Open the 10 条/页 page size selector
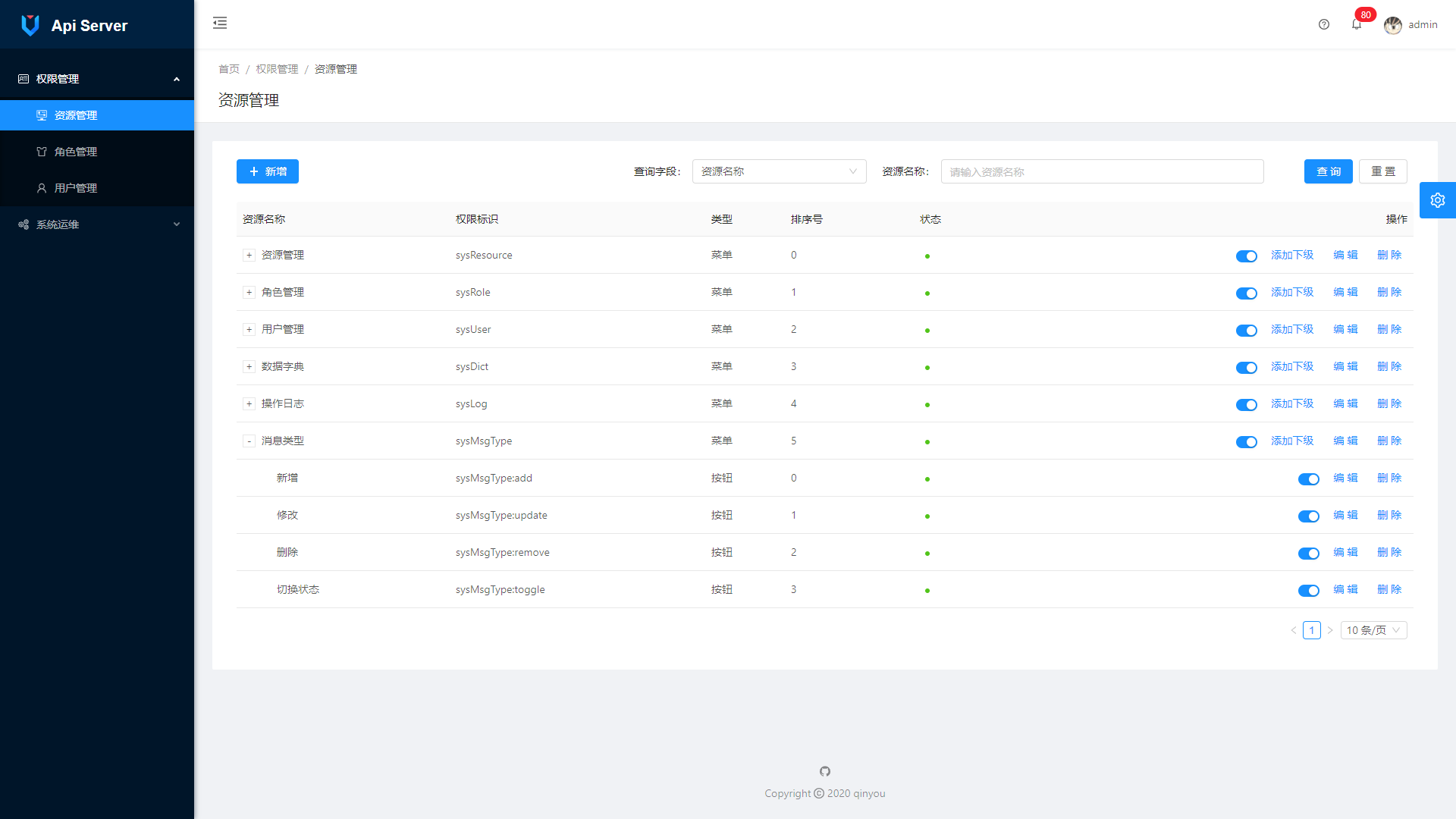The width and height of the screenshot is (1456, 819). click(x=1373, y=630)
